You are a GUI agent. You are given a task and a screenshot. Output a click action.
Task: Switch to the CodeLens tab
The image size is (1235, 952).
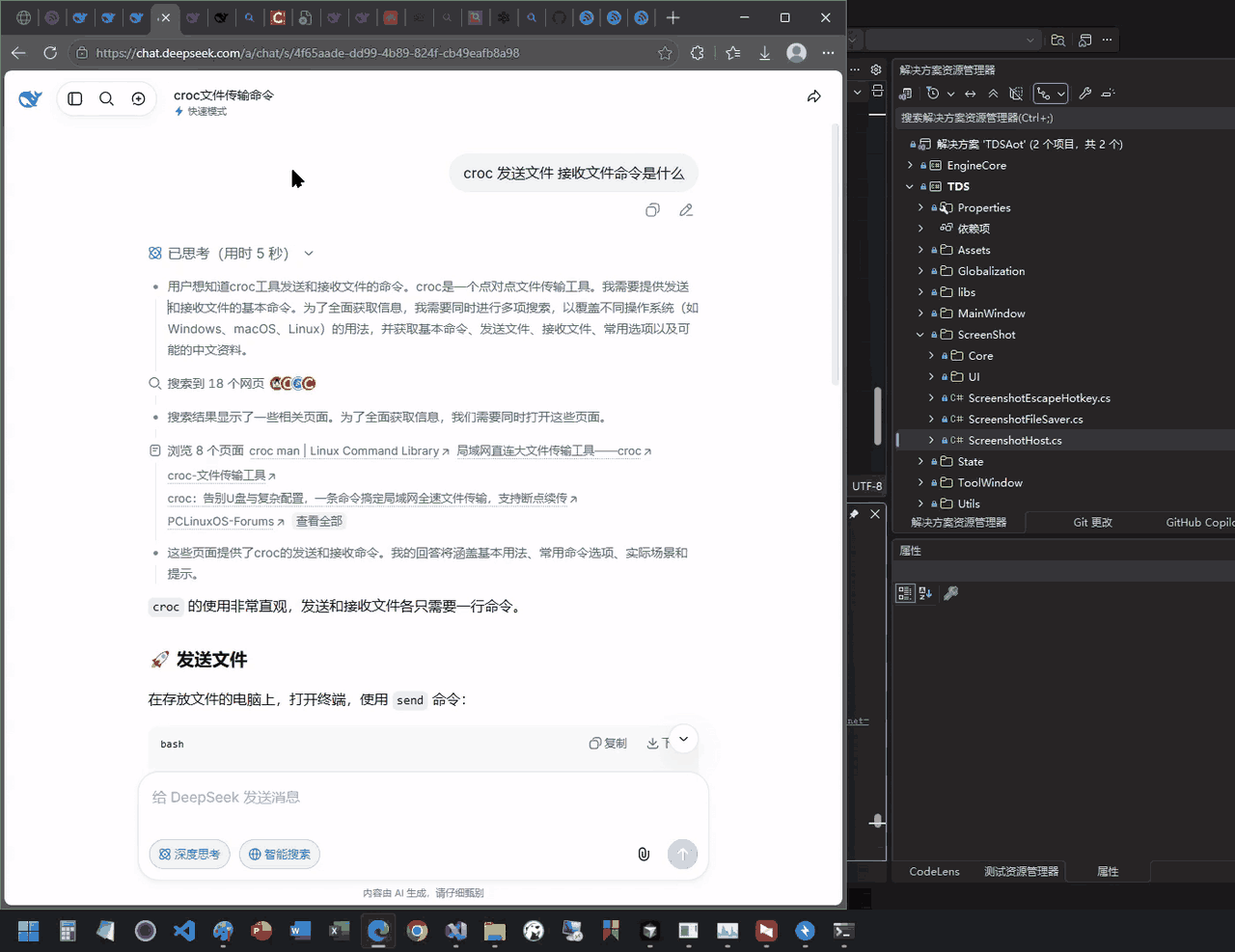[x=934, y=871]
